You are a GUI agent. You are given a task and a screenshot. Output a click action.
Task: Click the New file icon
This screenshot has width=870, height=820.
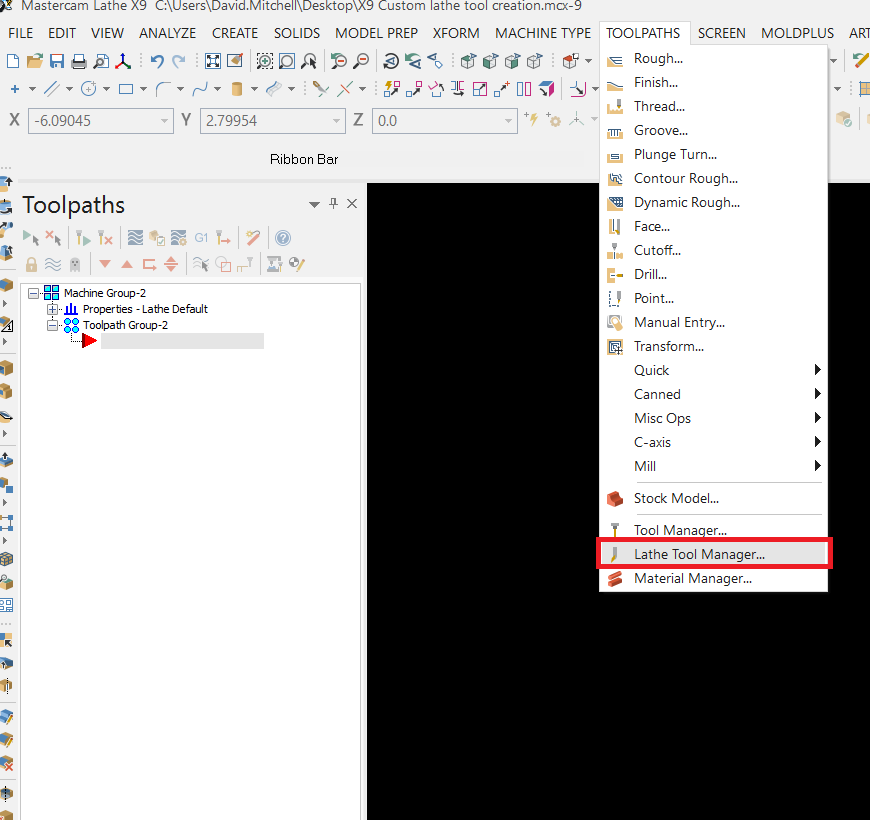pos(12,60)
